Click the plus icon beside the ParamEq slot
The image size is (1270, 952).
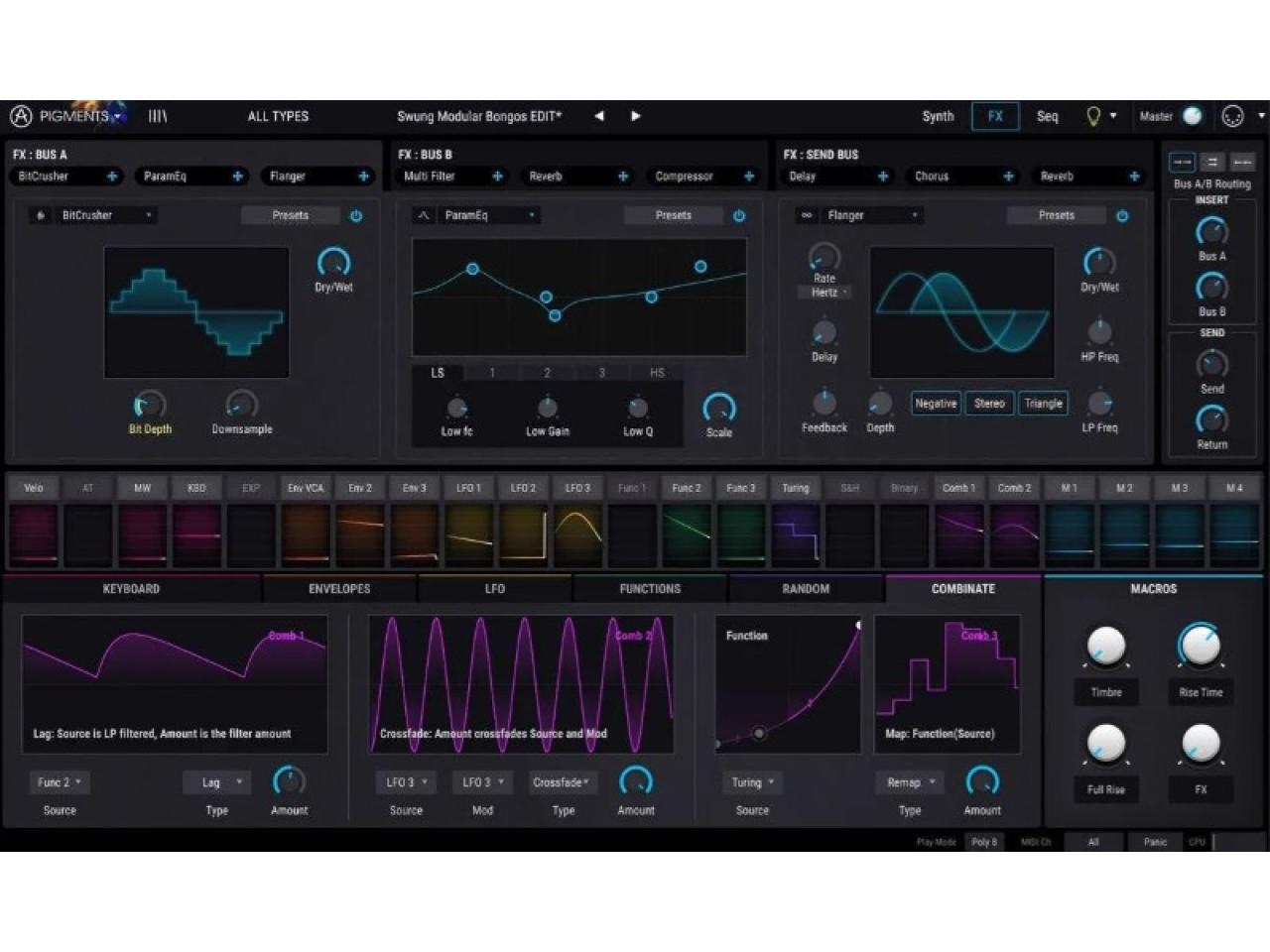[x=238, y=177]
